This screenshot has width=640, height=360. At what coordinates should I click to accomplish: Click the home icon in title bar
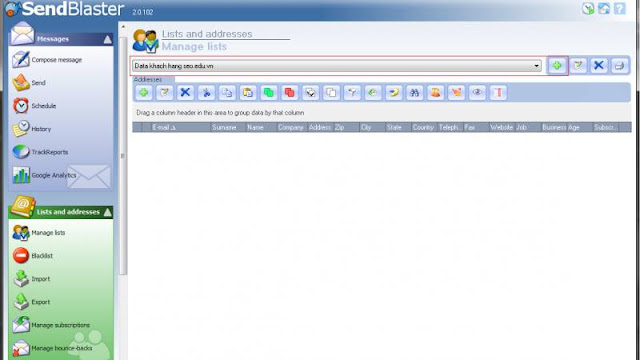click(x=604, y=8)
